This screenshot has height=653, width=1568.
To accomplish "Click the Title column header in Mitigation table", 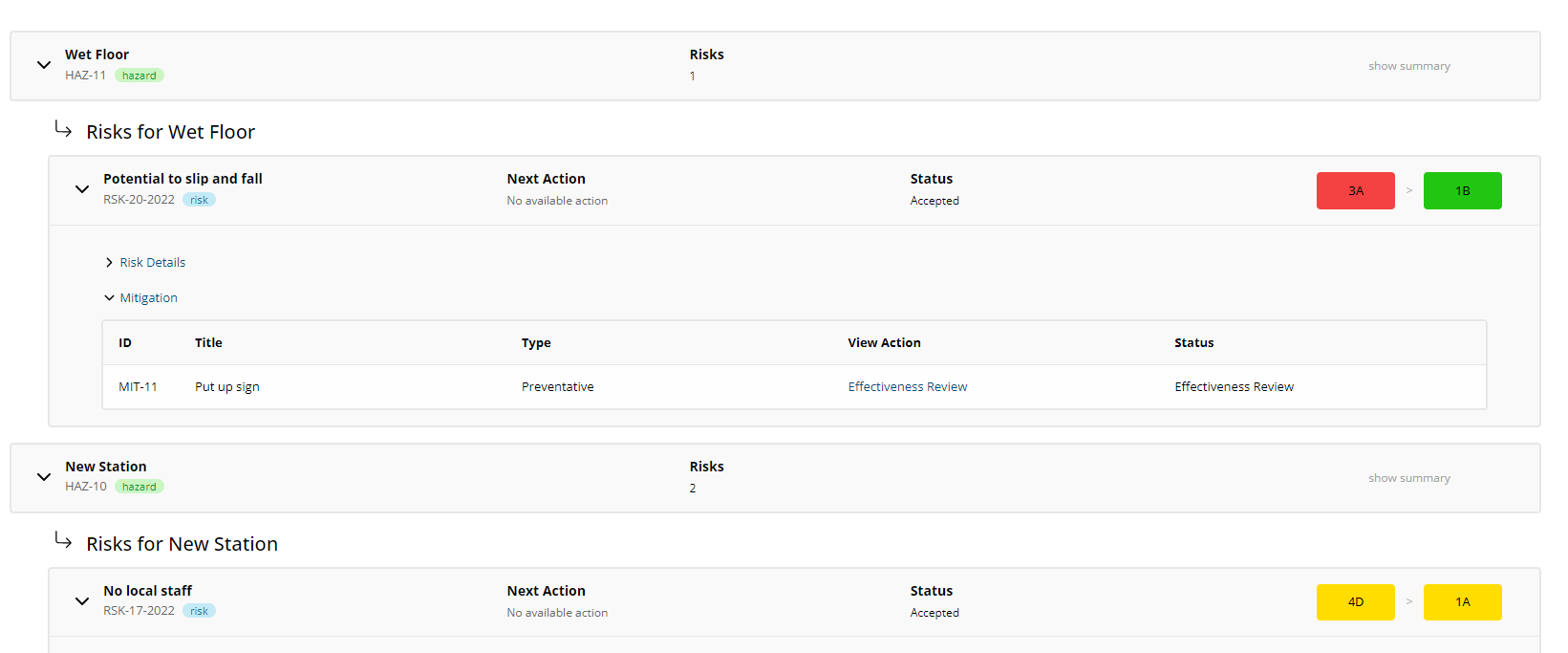I will pyautogui.click(x=208, y=343).
